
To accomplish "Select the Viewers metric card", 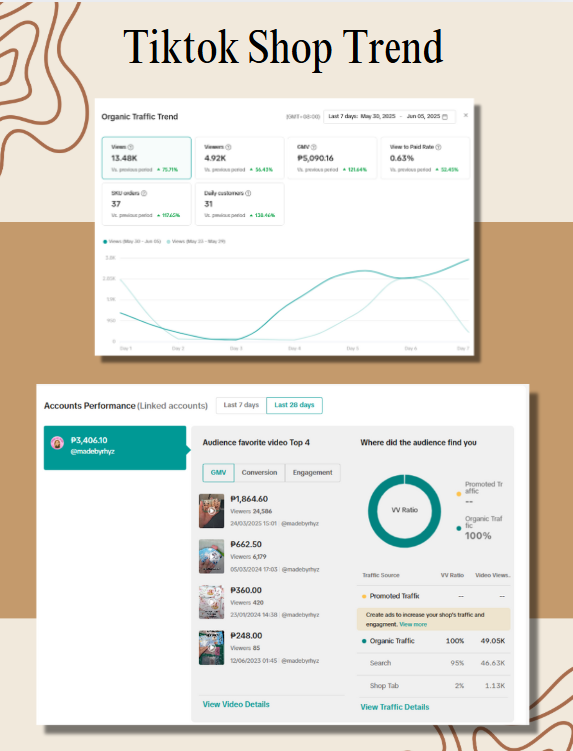I will pyautogui.click(x=240, y=158).
